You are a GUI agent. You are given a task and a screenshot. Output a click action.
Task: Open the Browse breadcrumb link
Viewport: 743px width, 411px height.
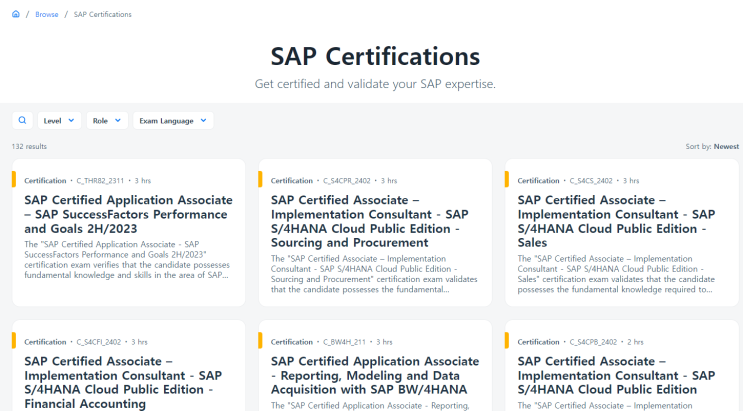pyautogui.click(x=46, y=15)
